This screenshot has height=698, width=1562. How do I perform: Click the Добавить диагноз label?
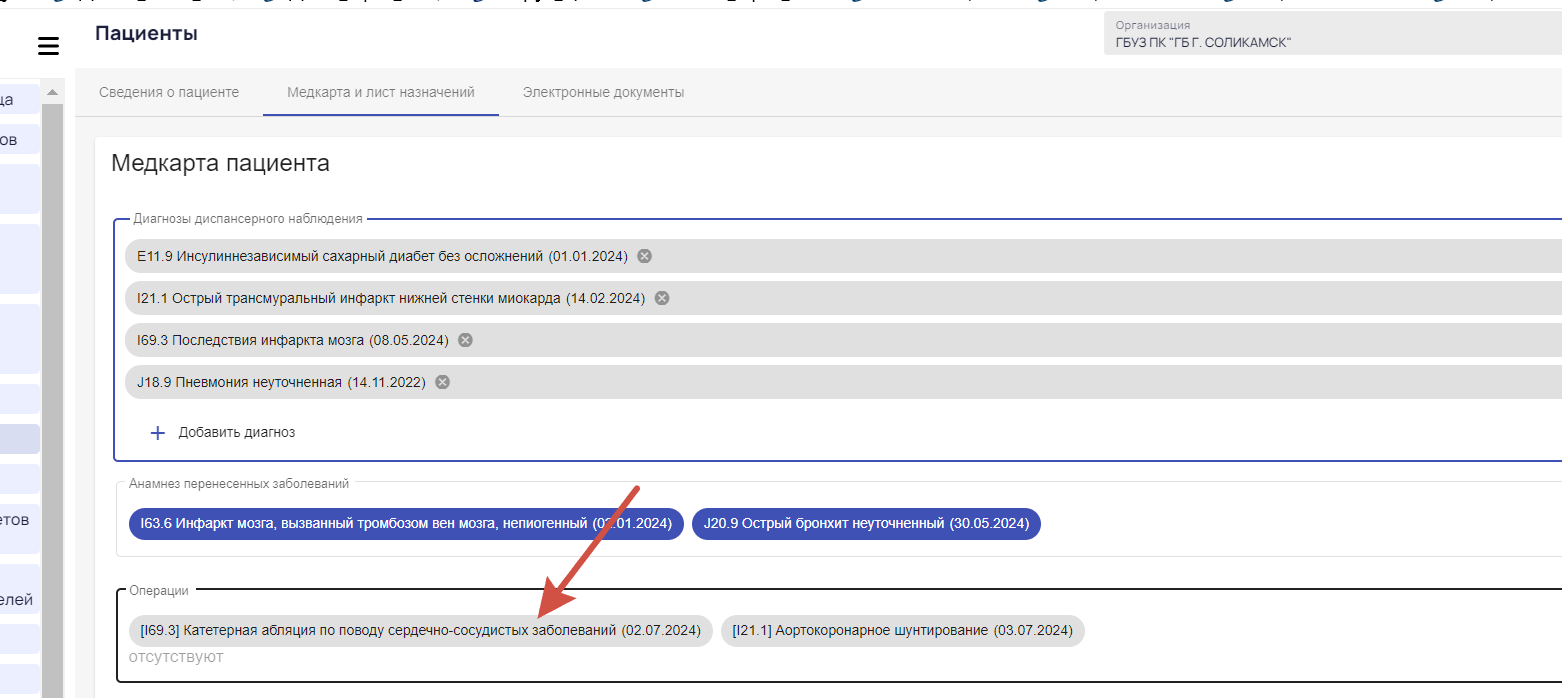(237, 433)
